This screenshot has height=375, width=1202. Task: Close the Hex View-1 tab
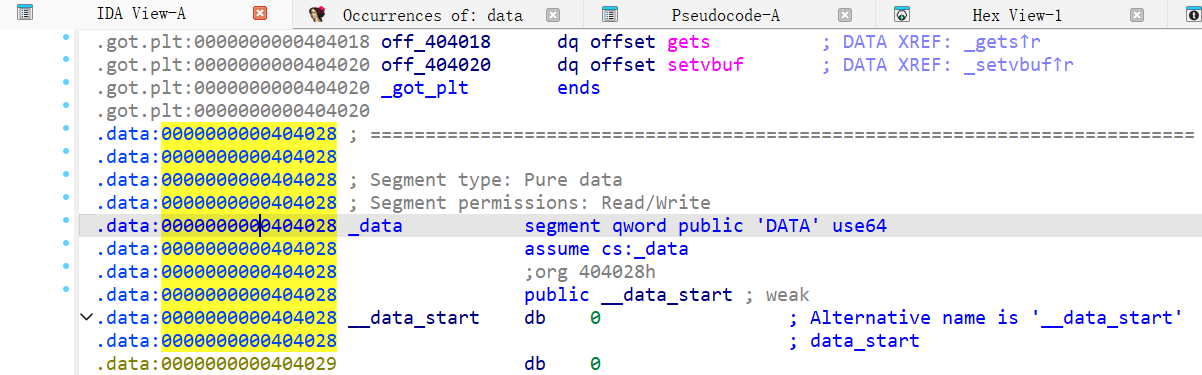coord(1137,15)
